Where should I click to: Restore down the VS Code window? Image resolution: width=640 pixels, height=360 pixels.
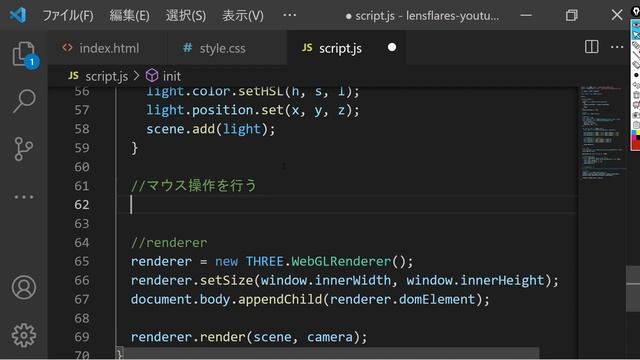pyautogui.click(x=571, y=16)
